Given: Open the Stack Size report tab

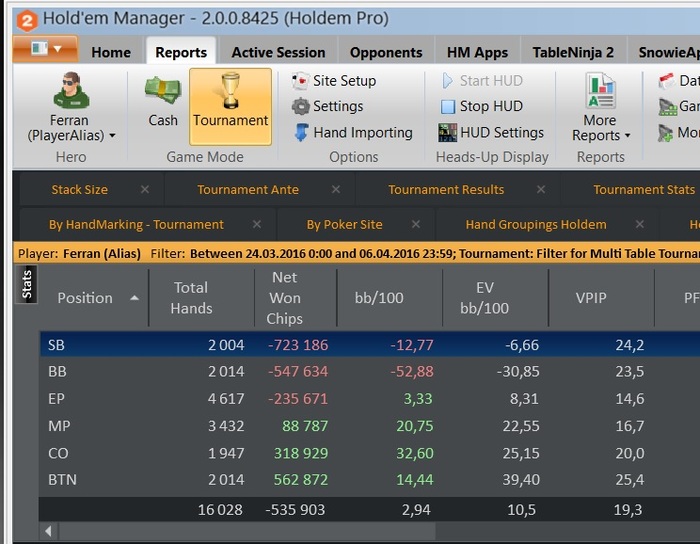Looking at the screenshot, I should coord(79,190).
